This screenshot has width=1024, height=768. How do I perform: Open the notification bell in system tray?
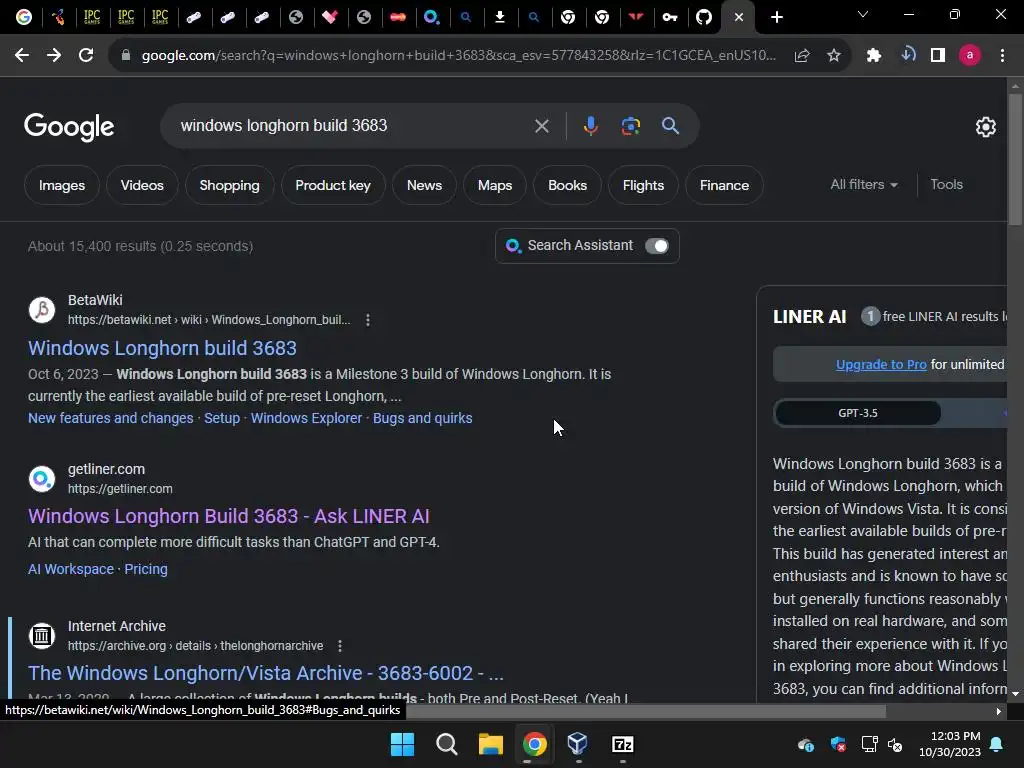[x=997, y=744]
